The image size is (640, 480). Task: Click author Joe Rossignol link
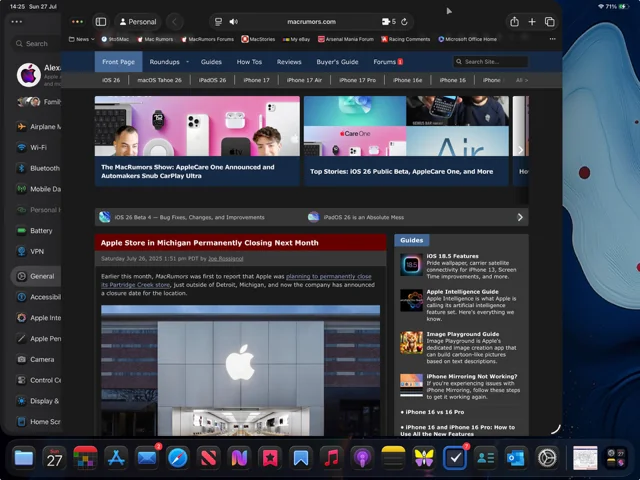click(x=226, y=258)
